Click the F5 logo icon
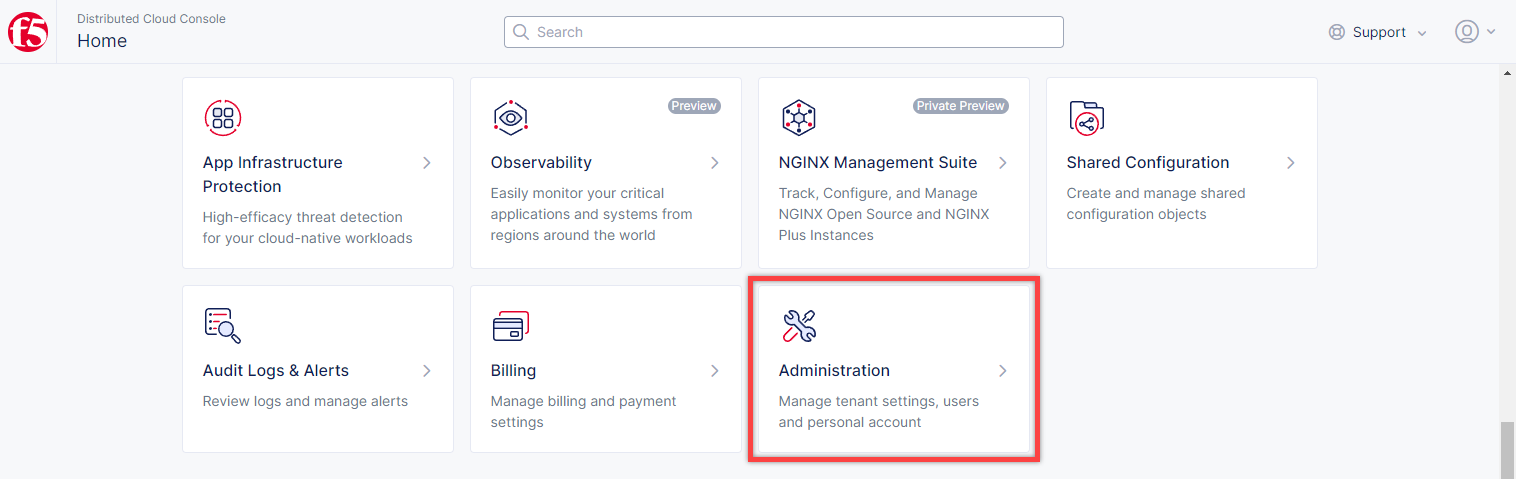Viewport: 1516px width, 479px height. 28,32
